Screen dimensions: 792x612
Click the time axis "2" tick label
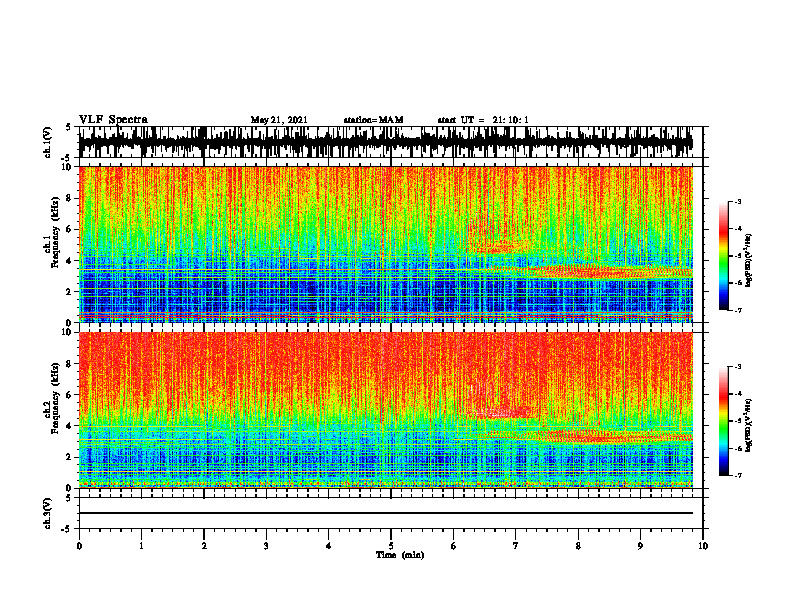click(x=204, y=546)
